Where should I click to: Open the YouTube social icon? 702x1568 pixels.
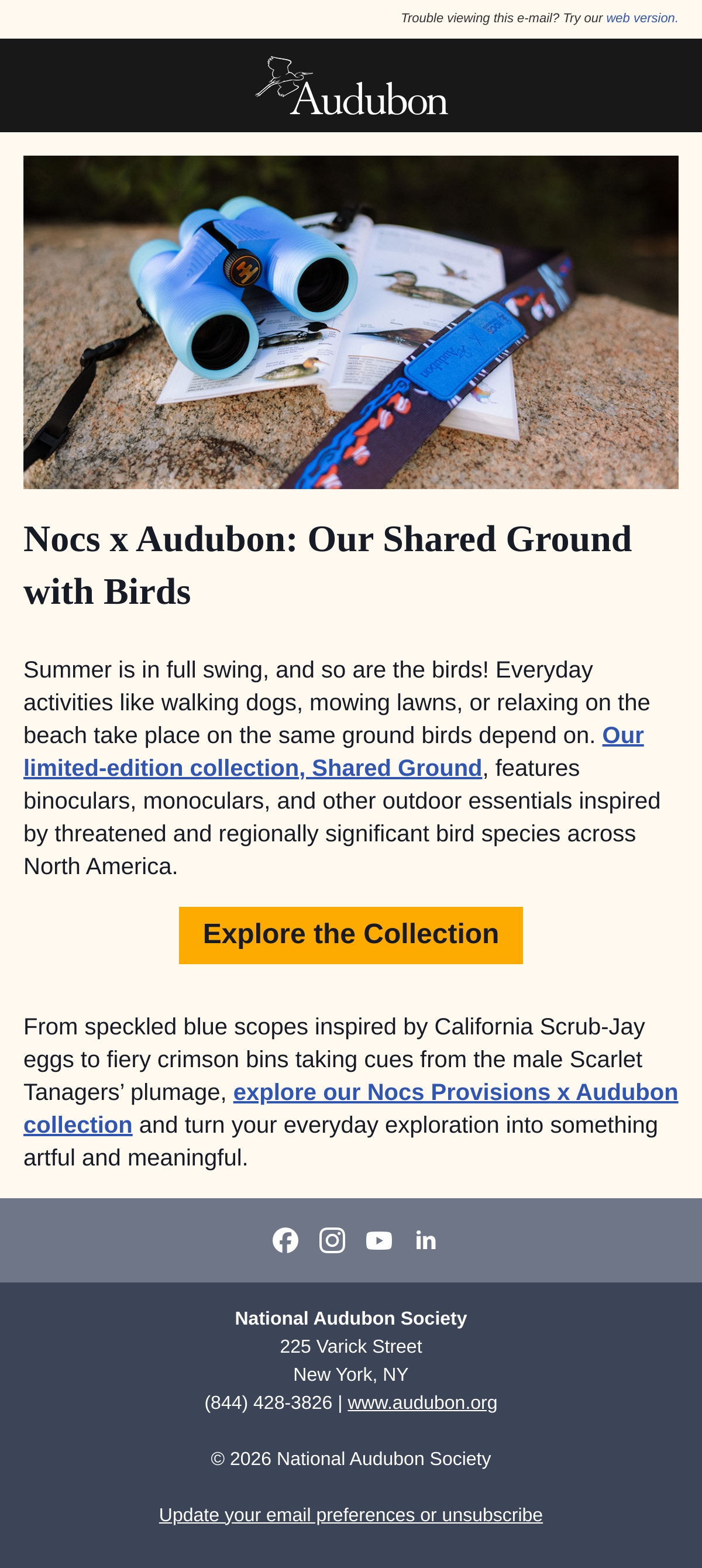[x=378, y=1240]
